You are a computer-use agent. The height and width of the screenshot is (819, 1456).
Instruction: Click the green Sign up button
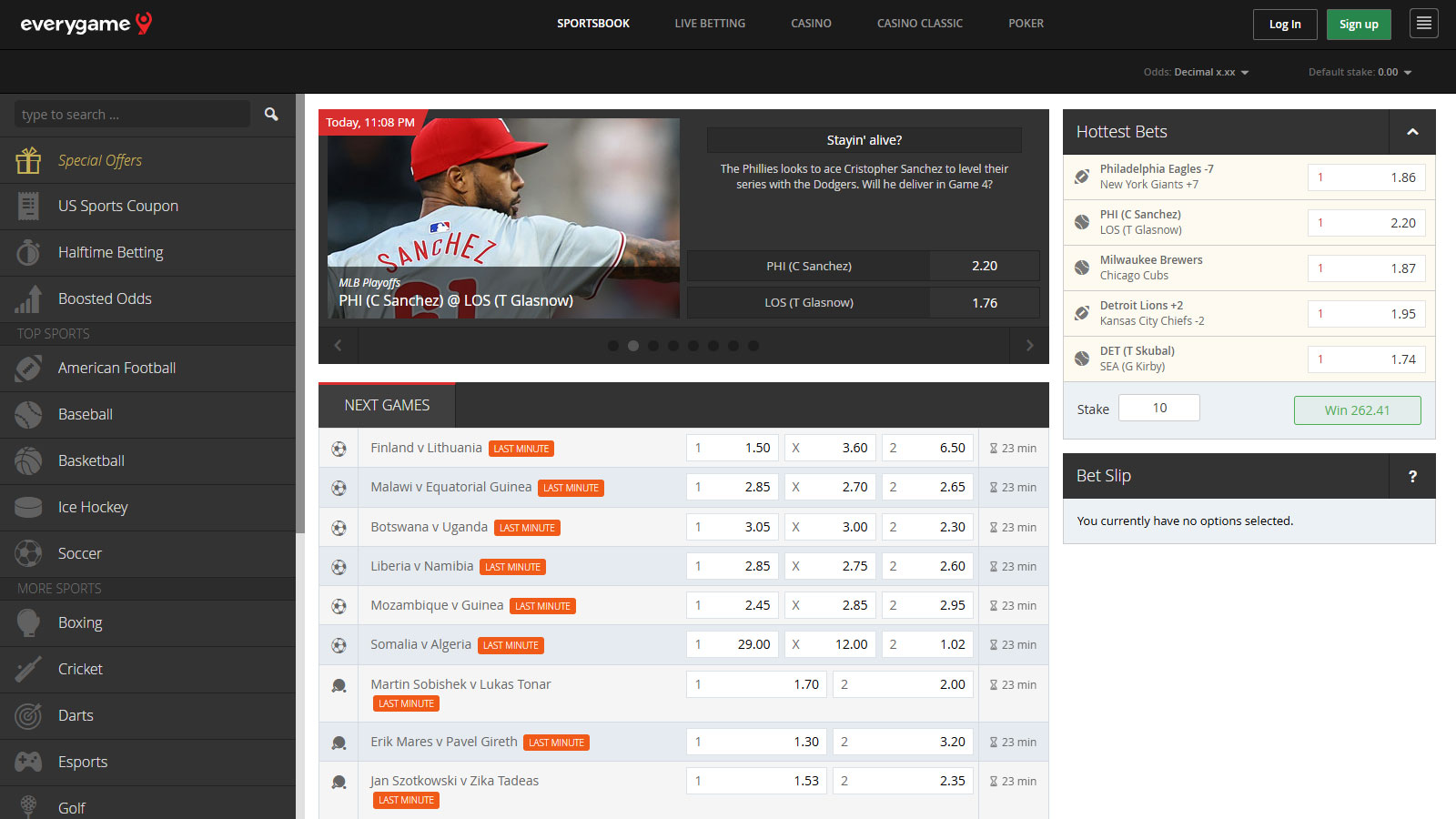[x=1359, y=25]
